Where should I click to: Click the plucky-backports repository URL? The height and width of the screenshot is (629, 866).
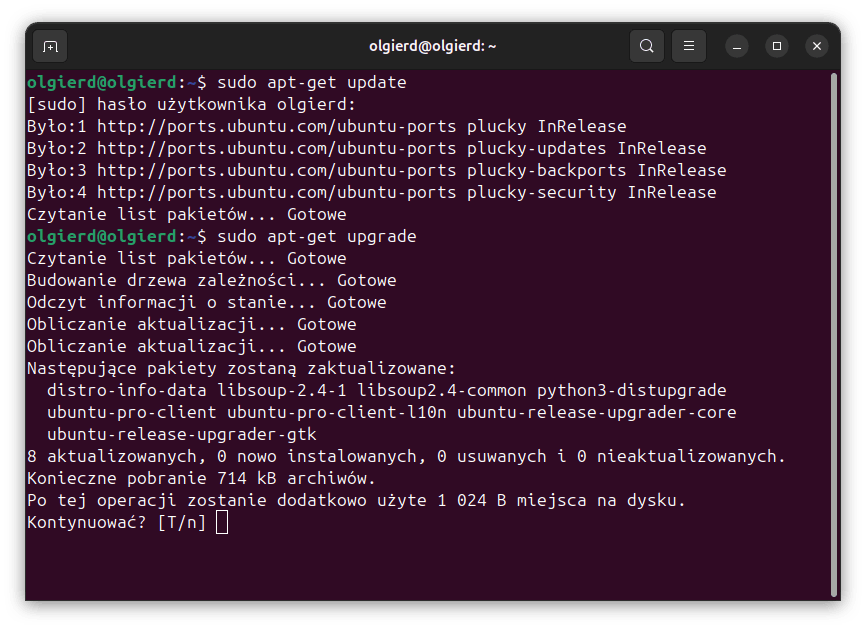point(276,170)
